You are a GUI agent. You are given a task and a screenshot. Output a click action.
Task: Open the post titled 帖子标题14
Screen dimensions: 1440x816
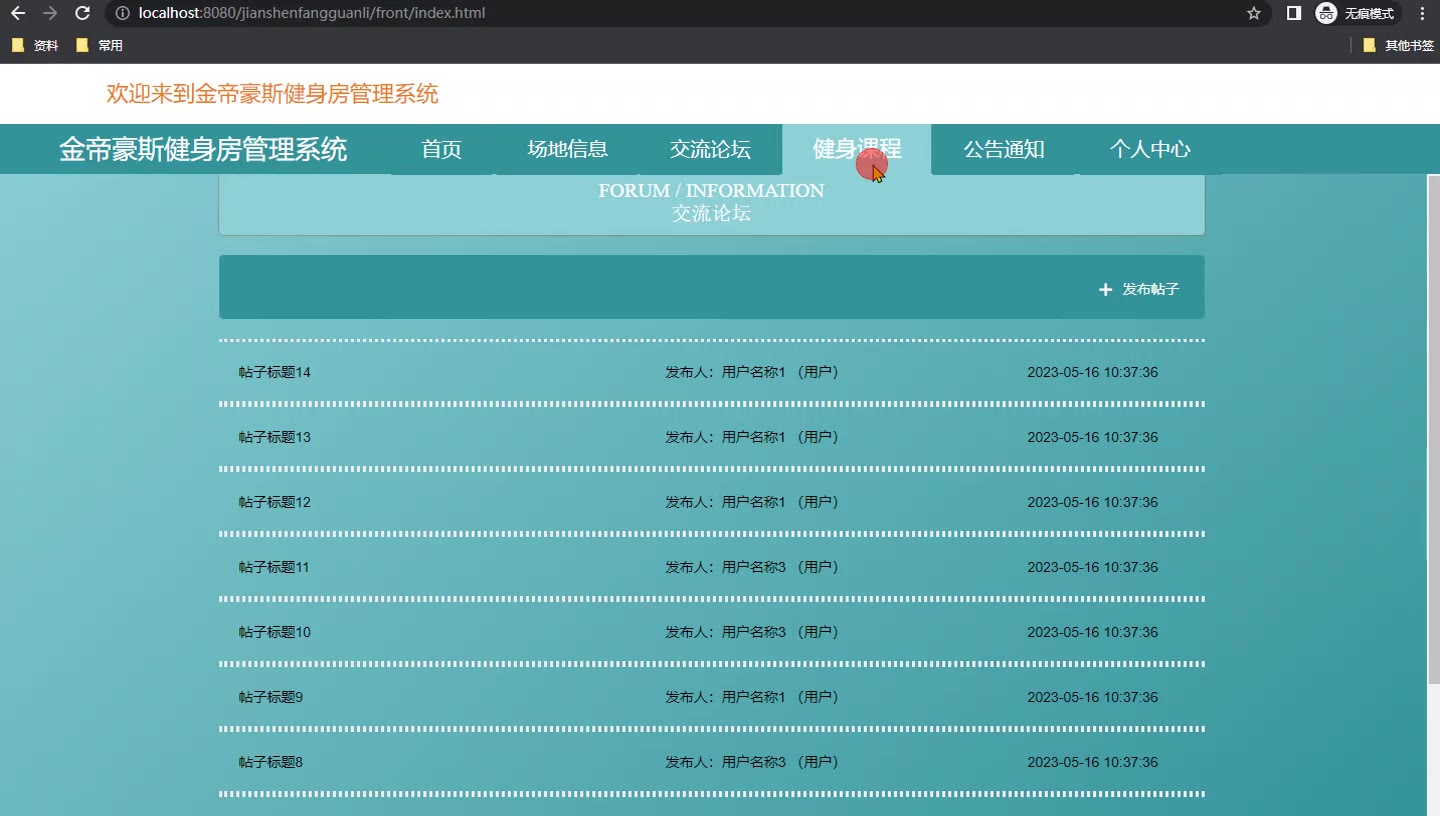(x=275, y=372)
